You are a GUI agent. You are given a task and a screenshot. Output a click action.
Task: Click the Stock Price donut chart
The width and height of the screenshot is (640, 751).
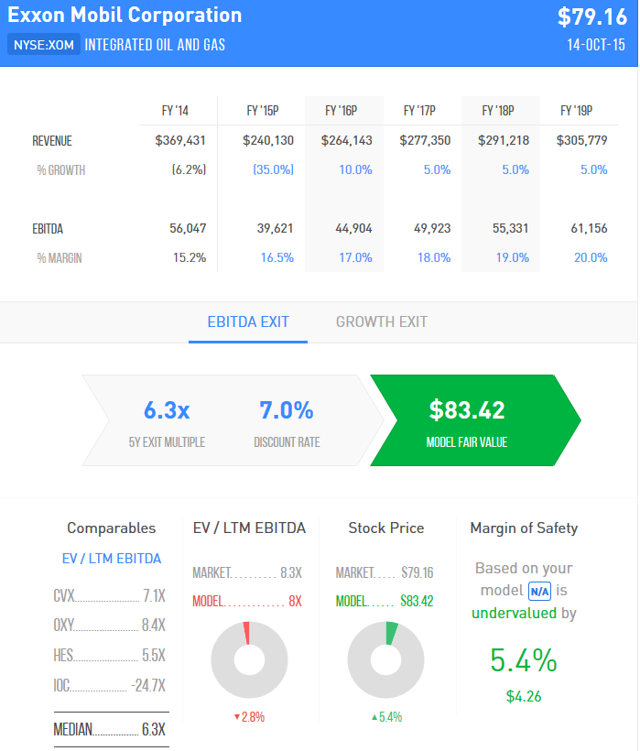click(x=386, y=660)
